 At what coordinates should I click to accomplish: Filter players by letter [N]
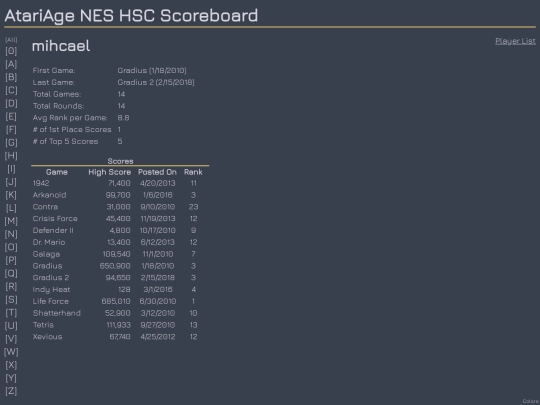click(x=11, y=234)
